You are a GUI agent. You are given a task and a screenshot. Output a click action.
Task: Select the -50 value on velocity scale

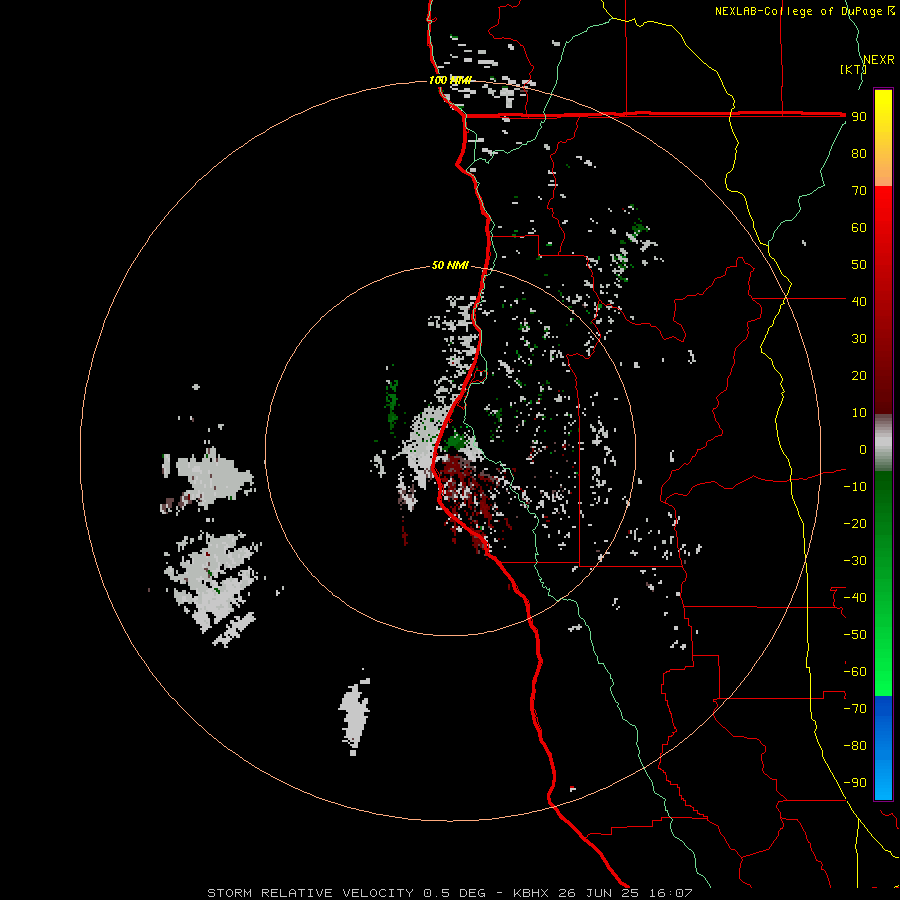[x=855, y=635]
